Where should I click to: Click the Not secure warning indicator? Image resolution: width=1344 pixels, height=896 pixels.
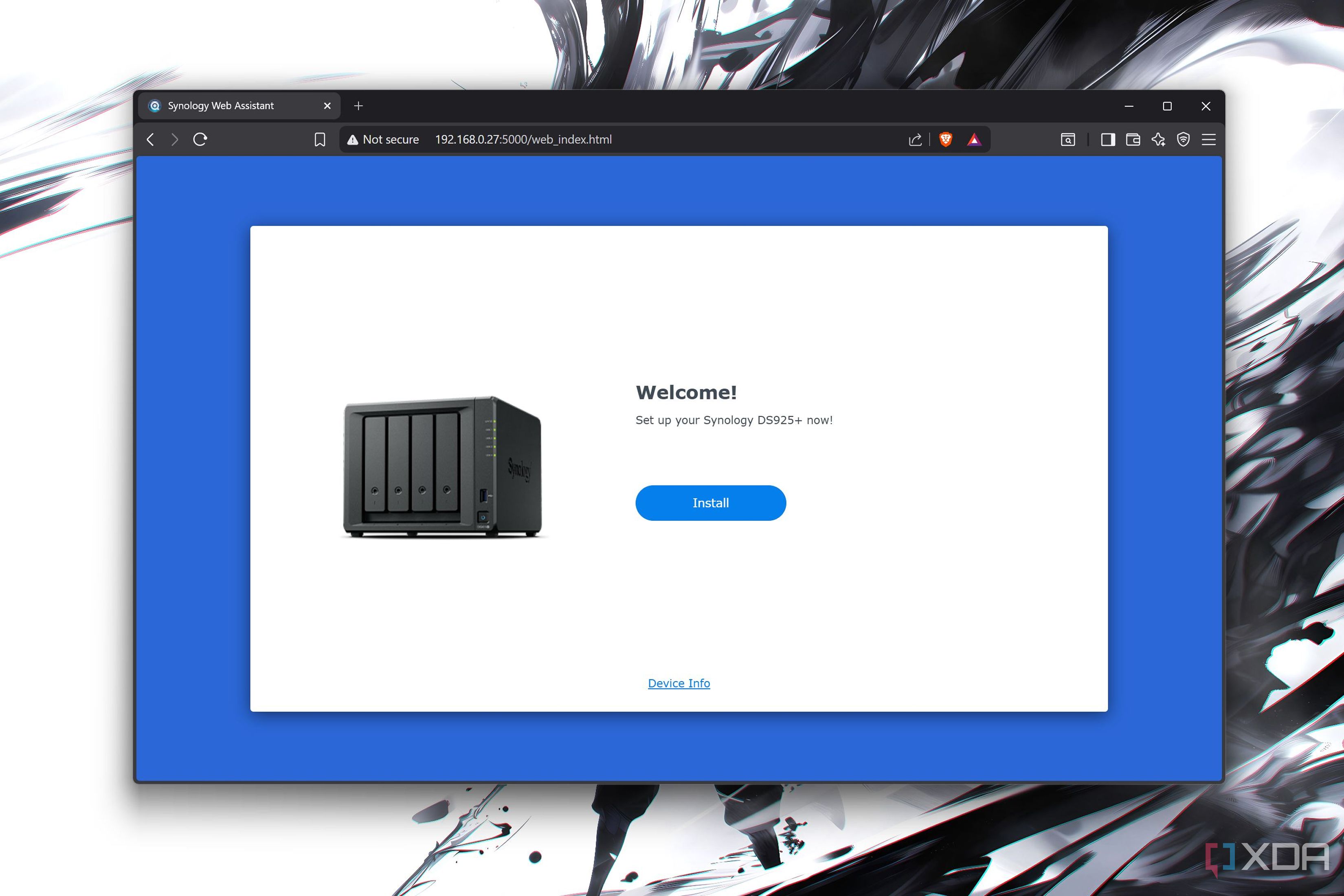tap(383, 139)
